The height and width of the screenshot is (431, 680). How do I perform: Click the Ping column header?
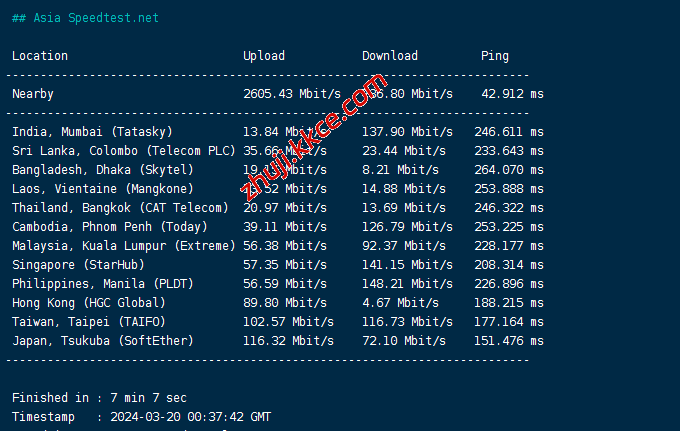tap(494, 56)
